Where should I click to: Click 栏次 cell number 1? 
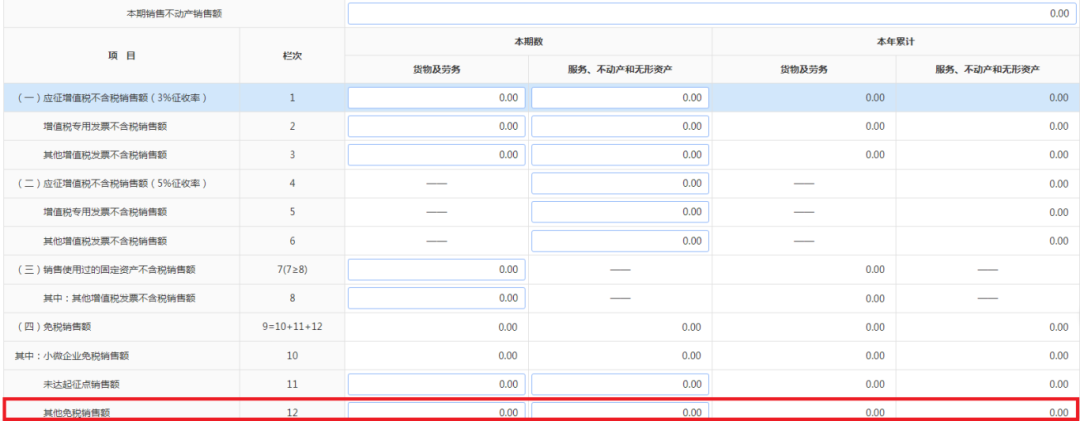point(292,98)
